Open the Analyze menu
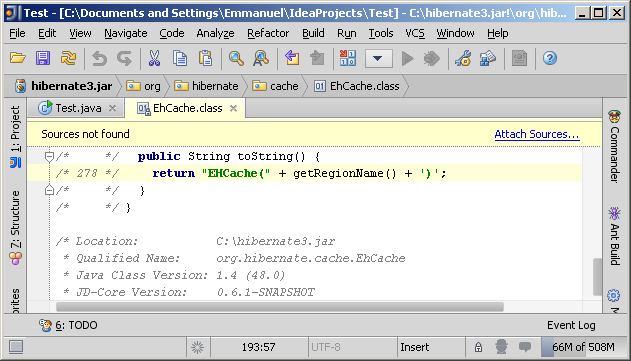 (x=215, y=33)
